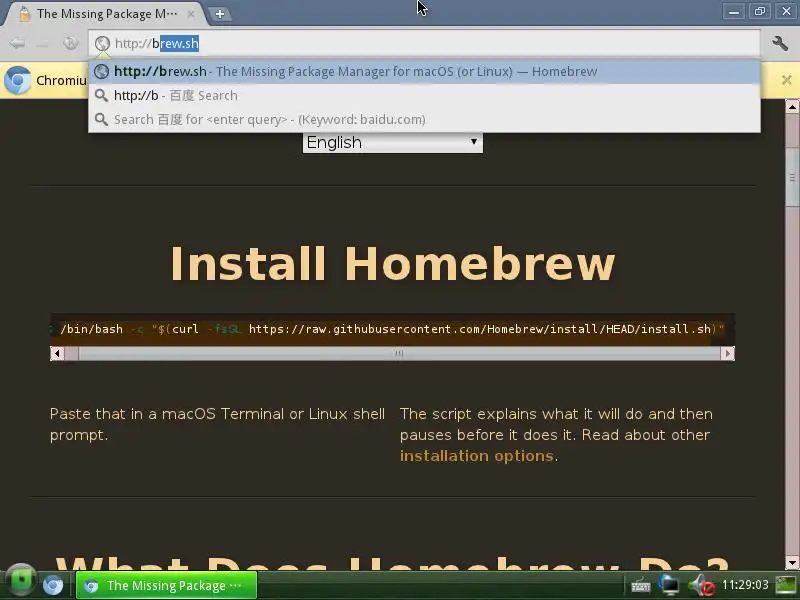Click the Chromium logo in the infobar
This screenshot has width=800, height=600.
pyautogui.click(x=17, y=80)
